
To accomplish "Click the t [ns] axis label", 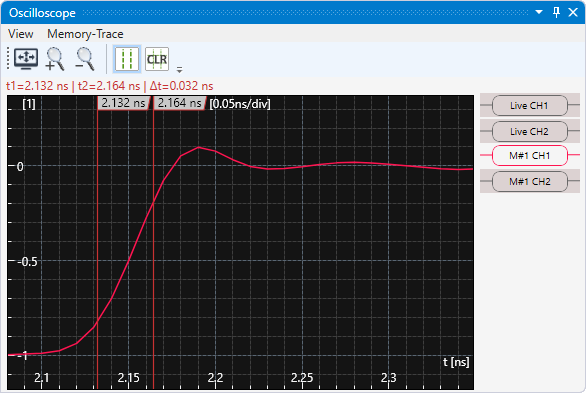I will coord(456,362).
